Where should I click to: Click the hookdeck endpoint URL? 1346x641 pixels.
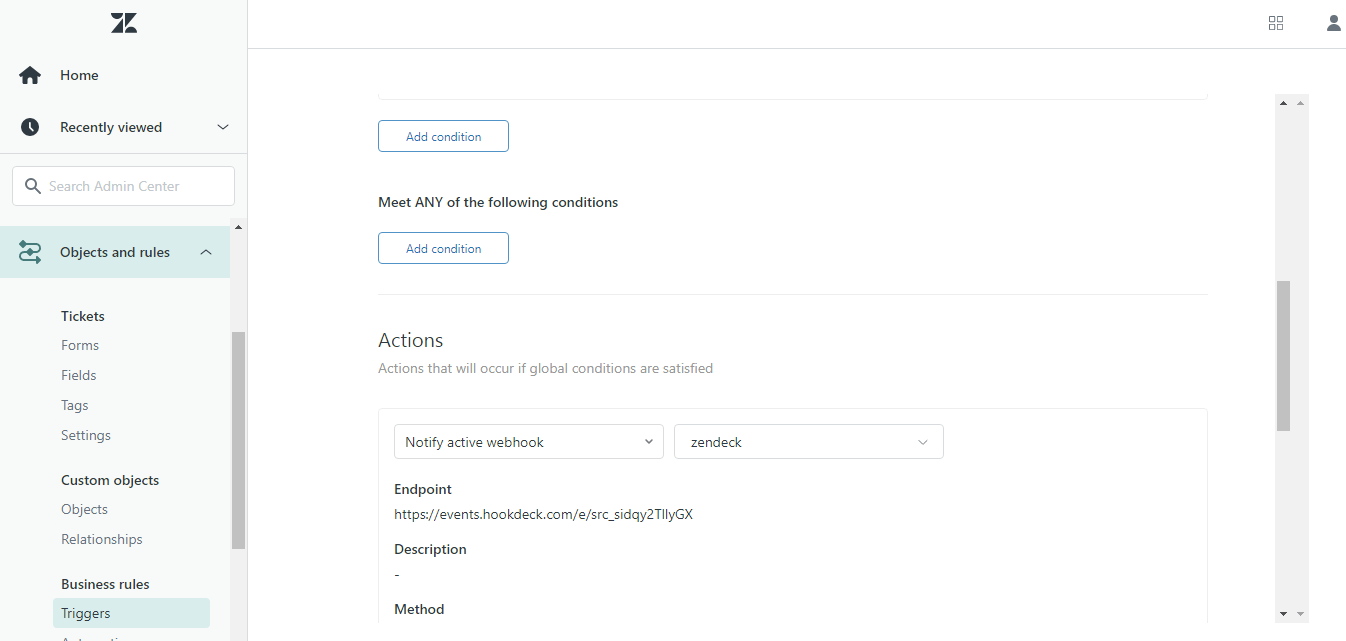pos(544,514)
